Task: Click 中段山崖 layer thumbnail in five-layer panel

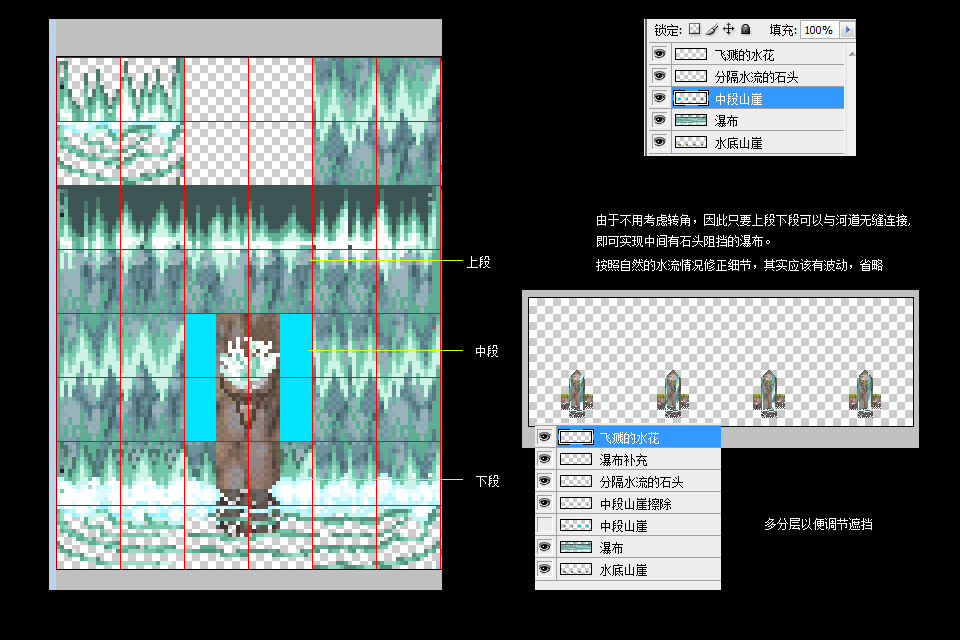Action: coord(691,98)
